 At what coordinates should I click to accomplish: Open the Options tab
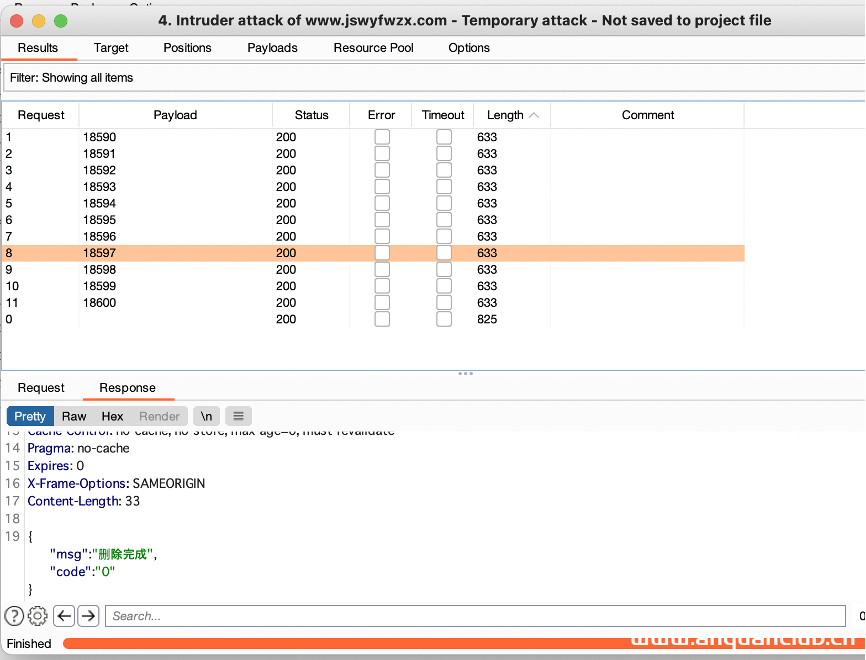(x=469, y=47)
